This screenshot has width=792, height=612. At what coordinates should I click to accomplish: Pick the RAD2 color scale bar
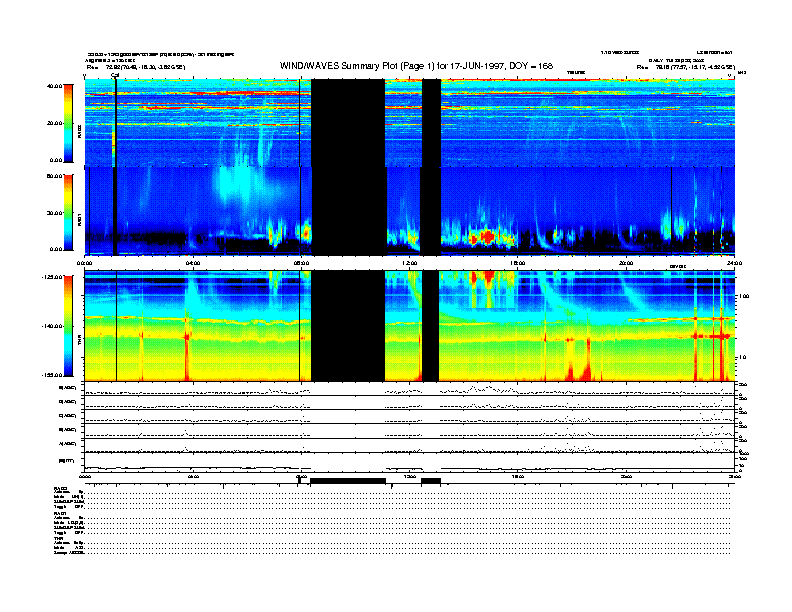[x=68, y=123]
